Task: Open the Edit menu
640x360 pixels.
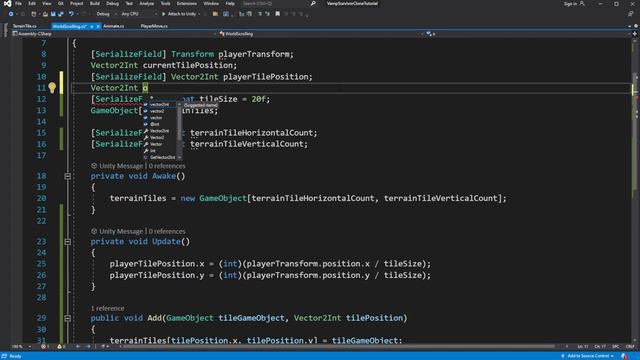Action: click(x=32, y=4)
